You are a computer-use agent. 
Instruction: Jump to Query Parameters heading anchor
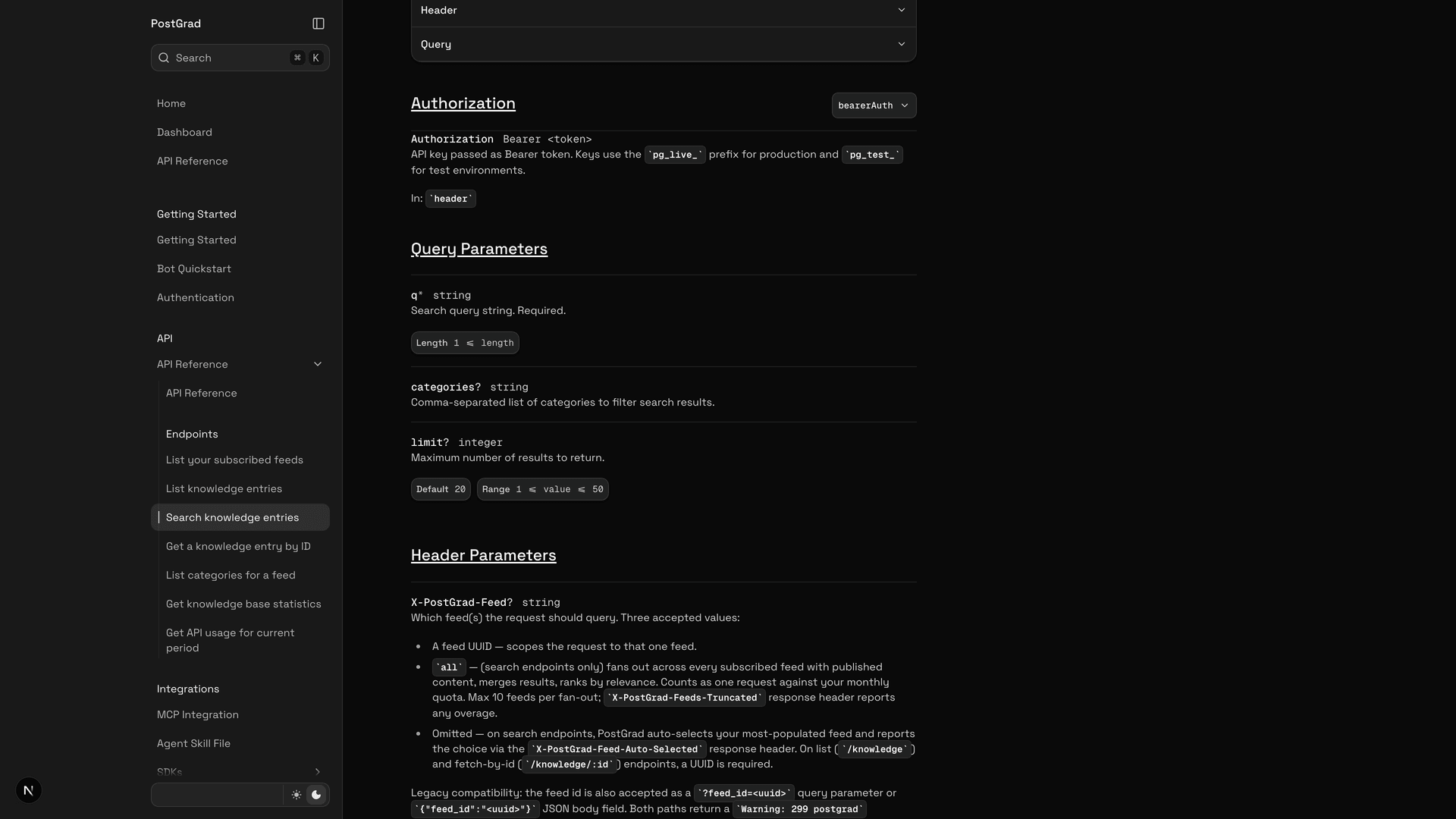479,249
